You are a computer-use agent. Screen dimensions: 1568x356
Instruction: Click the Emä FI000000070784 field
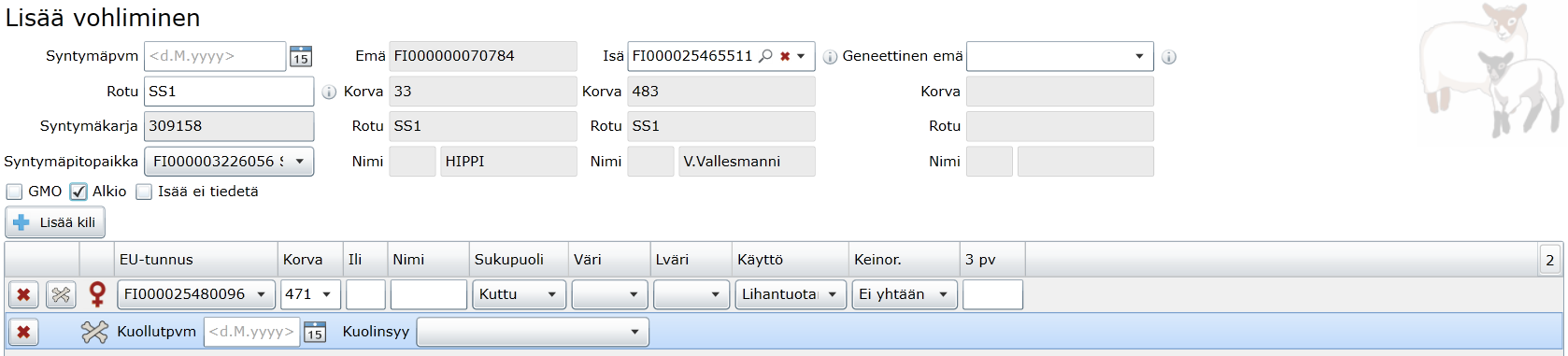click(x=483, y=56)
